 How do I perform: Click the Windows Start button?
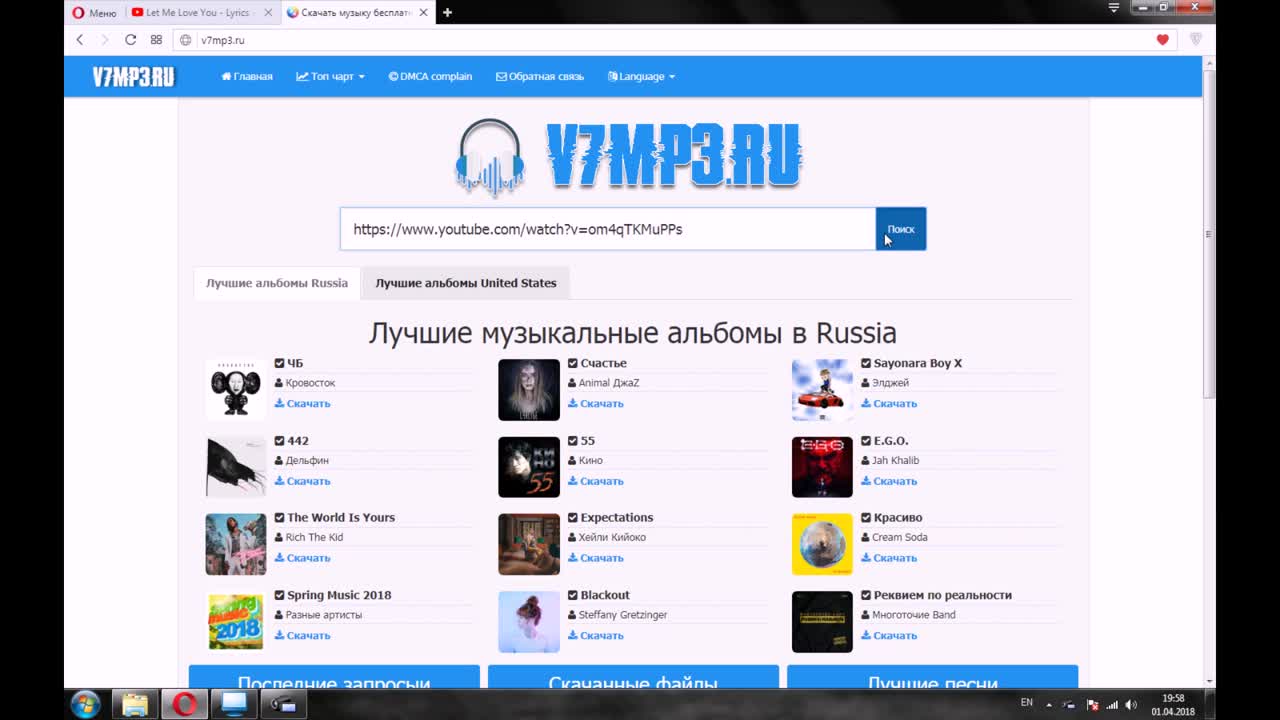coord(85,704)
